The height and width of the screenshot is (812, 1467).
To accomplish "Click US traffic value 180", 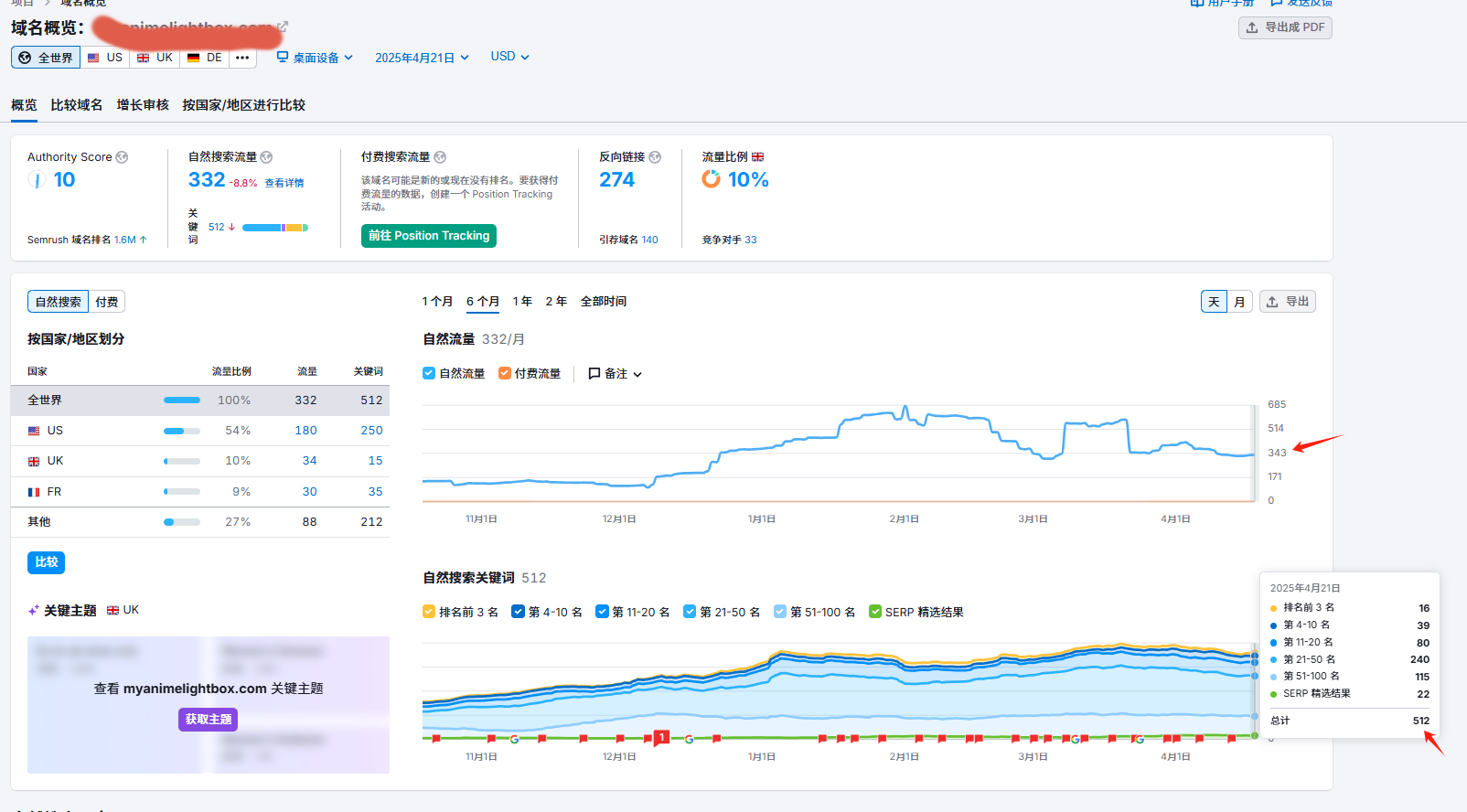I will [x=305, y=431].
